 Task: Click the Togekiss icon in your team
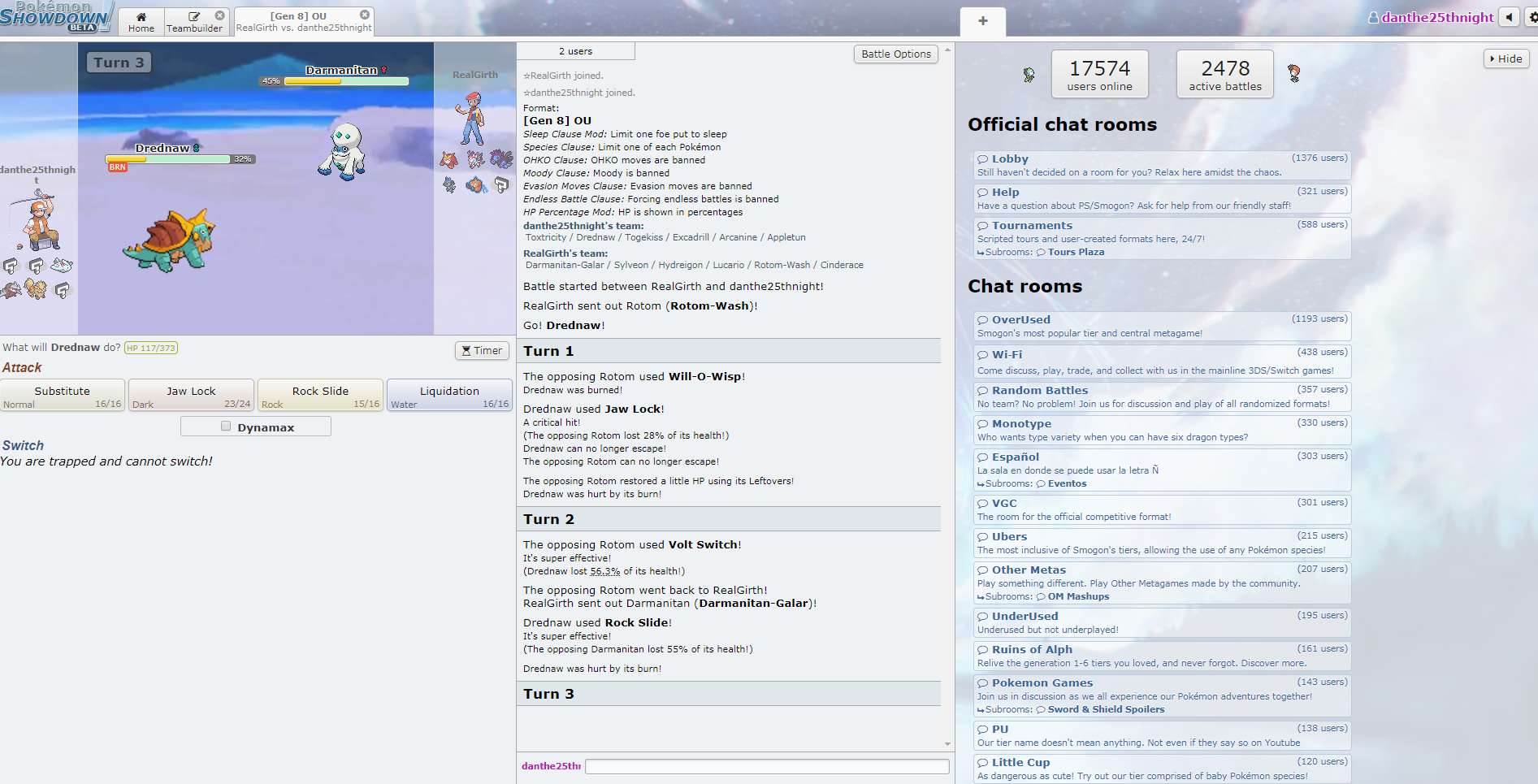(61, 265)
